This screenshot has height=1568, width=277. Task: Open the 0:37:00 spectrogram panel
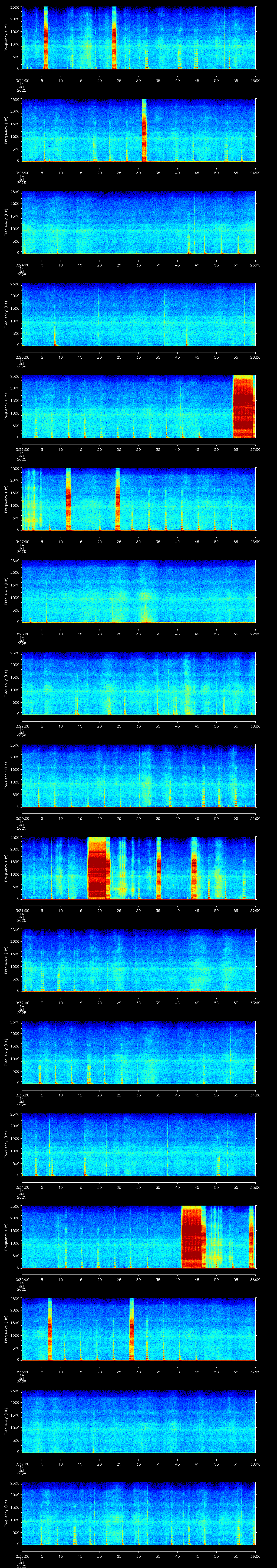tap(138, 1421)
